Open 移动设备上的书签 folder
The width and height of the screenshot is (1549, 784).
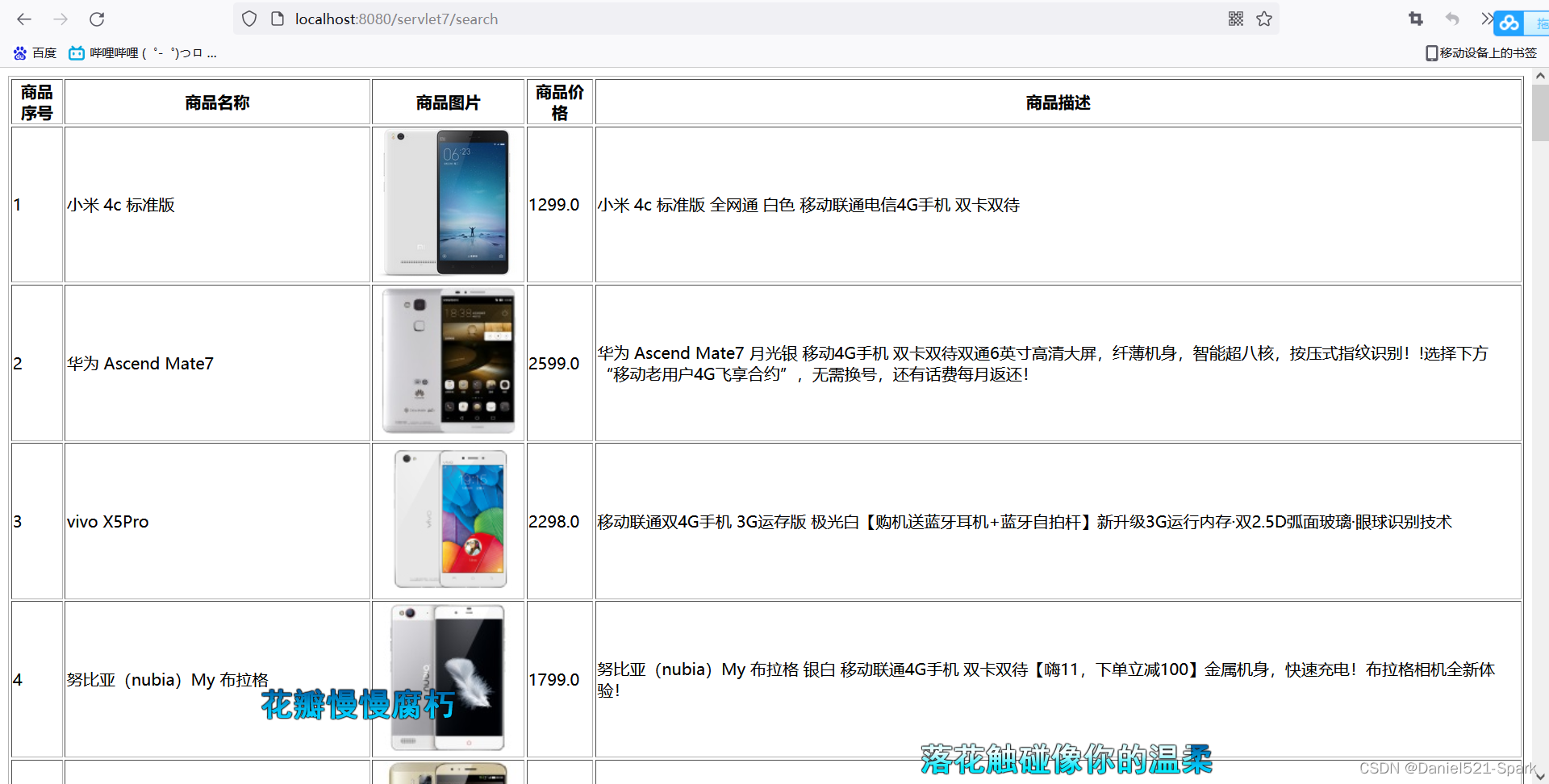[1481, 53]
